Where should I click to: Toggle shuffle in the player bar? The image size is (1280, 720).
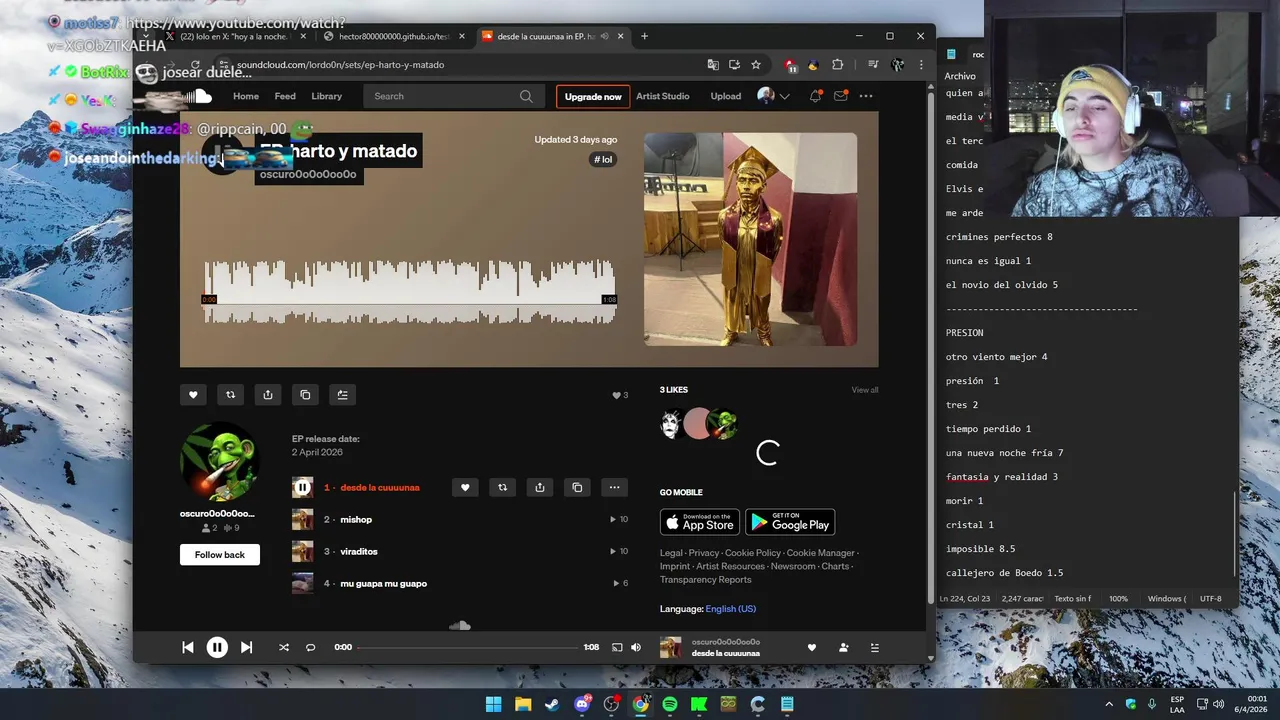[x=283, y=647]
